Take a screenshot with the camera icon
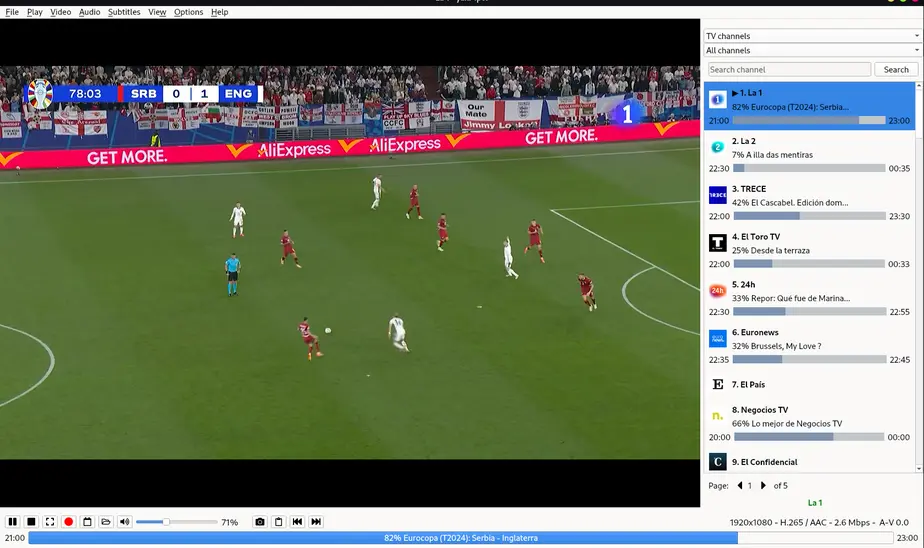This screenshot has height=548, width=924. click(260, 522)
